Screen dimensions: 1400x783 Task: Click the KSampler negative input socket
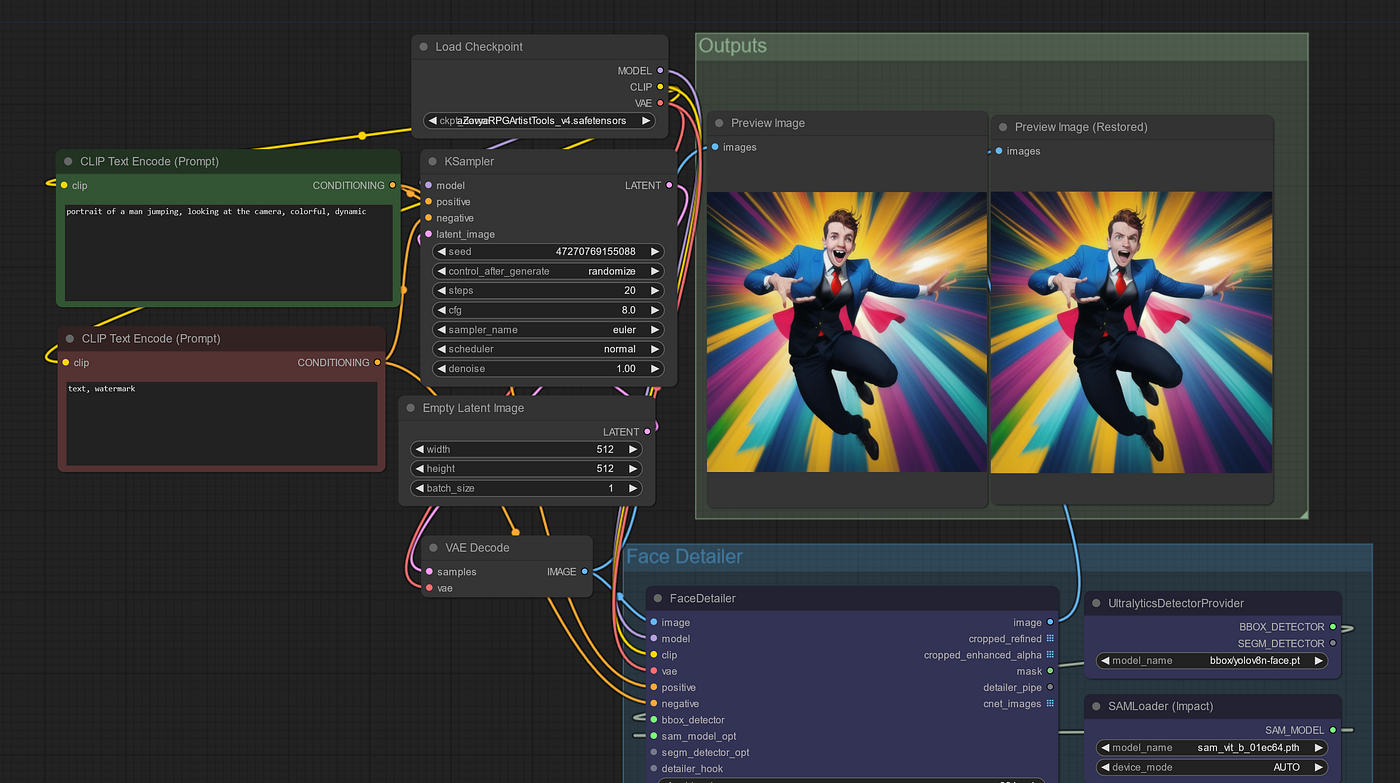428,218
